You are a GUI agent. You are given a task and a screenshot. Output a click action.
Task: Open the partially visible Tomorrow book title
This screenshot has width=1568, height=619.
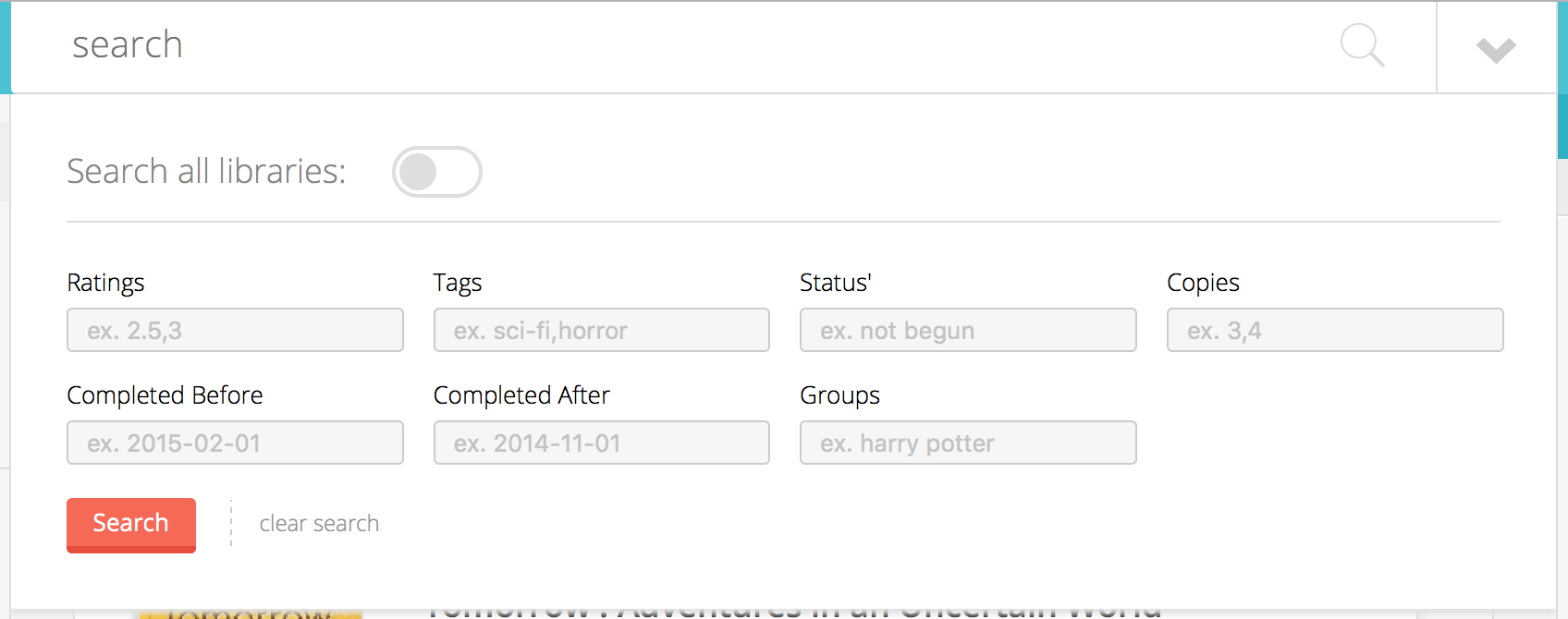pyautogui.click(x=793, y=612)
